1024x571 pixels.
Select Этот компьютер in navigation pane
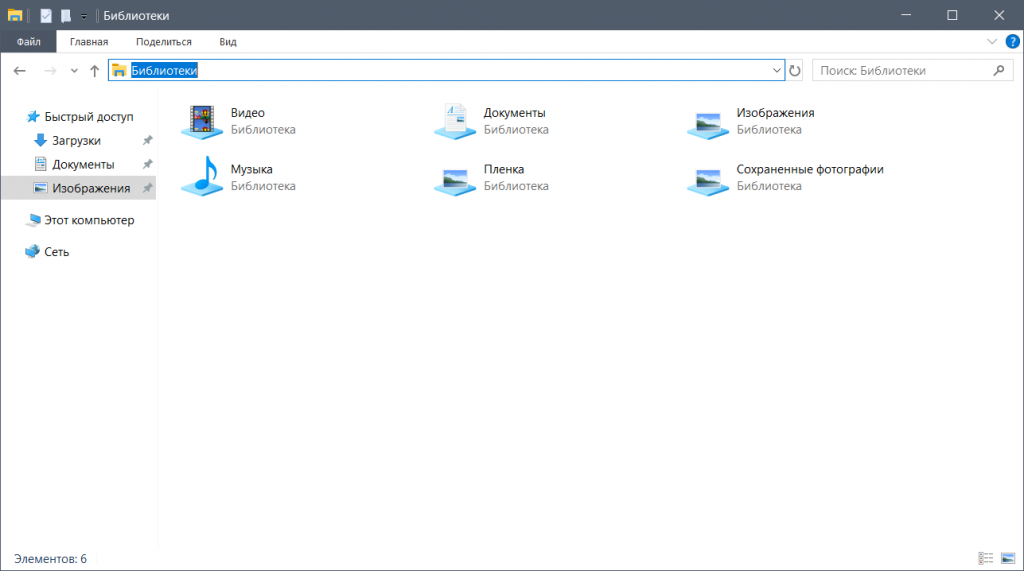(x=89, y=220)
